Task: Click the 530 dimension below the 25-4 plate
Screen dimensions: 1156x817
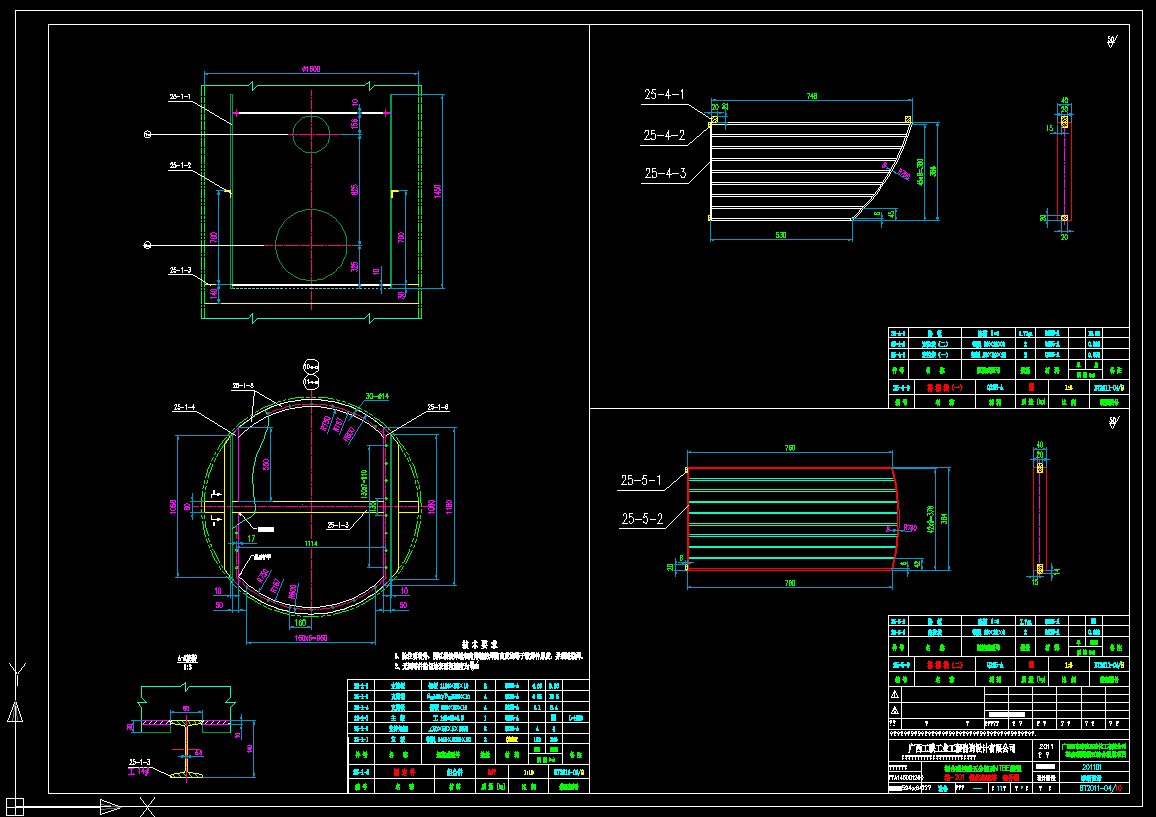Action: (781, 235)
